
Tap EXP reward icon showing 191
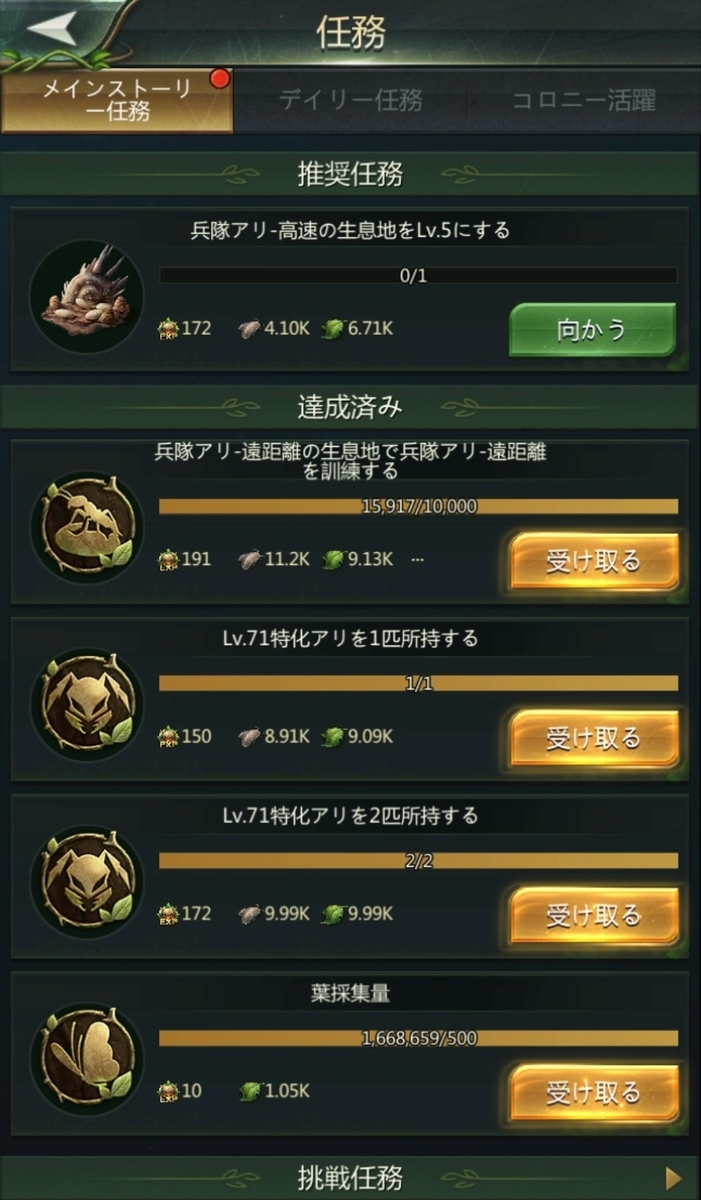click(168, 559)
